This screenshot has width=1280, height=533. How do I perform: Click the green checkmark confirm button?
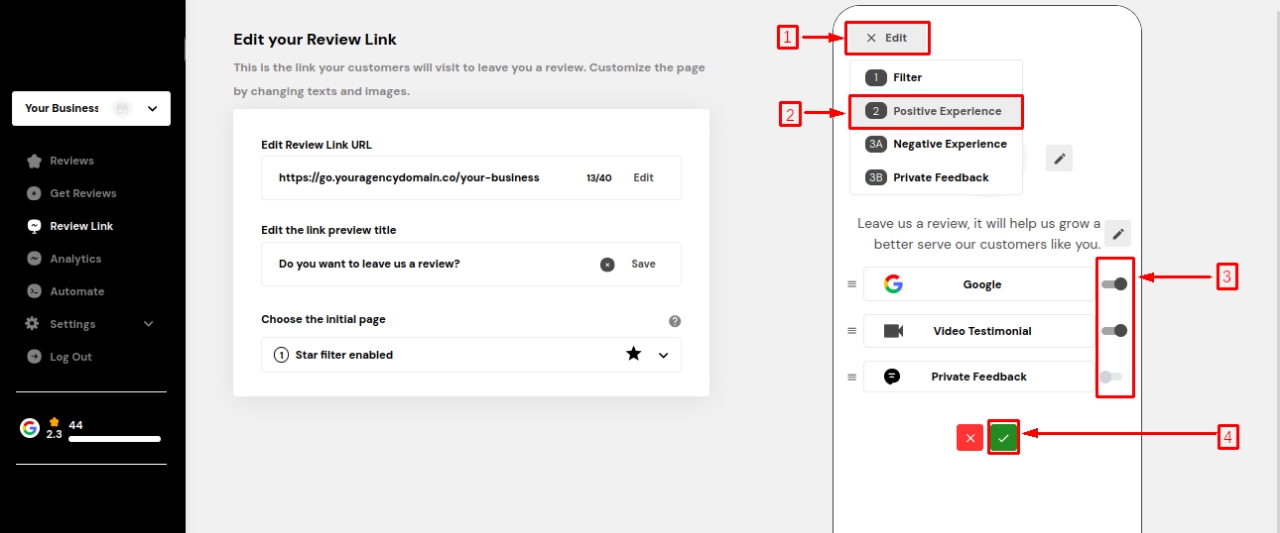pos(1004,438)
